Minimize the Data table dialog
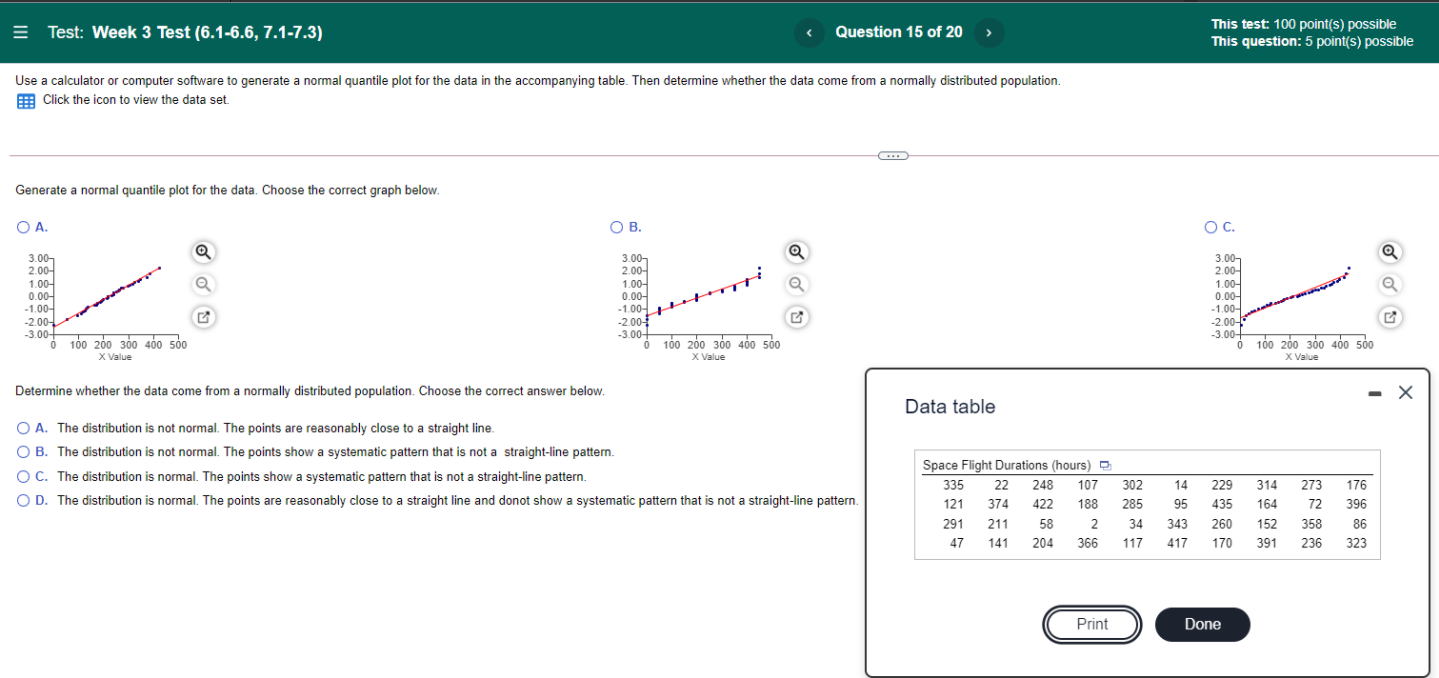Image resolution: width=1439 pixels, height=678 pixels. pyautogui.click(x=1374, y=394)
